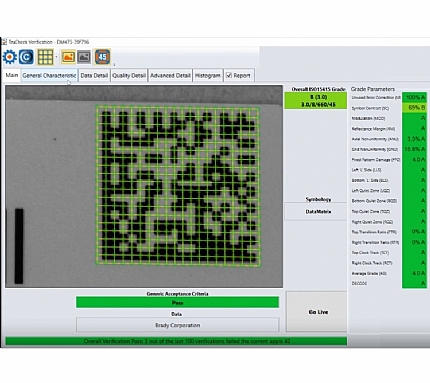The height and width of the screenshot is (383, 430).
Task: Toggle the yellow grid overlay icon
Action: pyautogui.click(x=45, y=57)
